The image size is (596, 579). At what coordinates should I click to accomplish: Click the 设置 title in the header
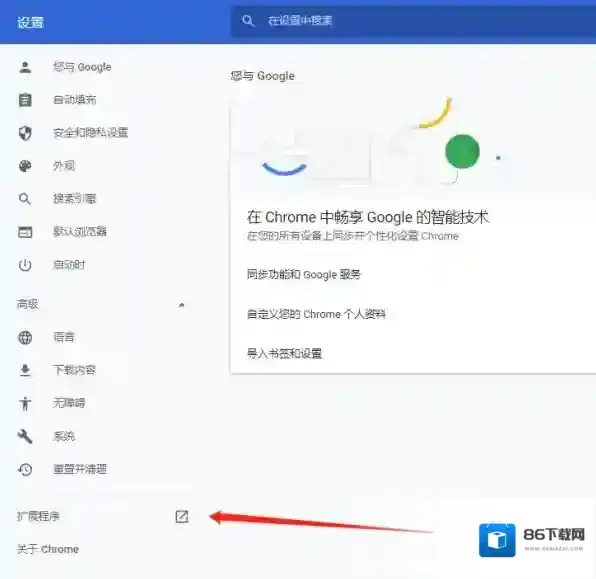pos(30,22)
